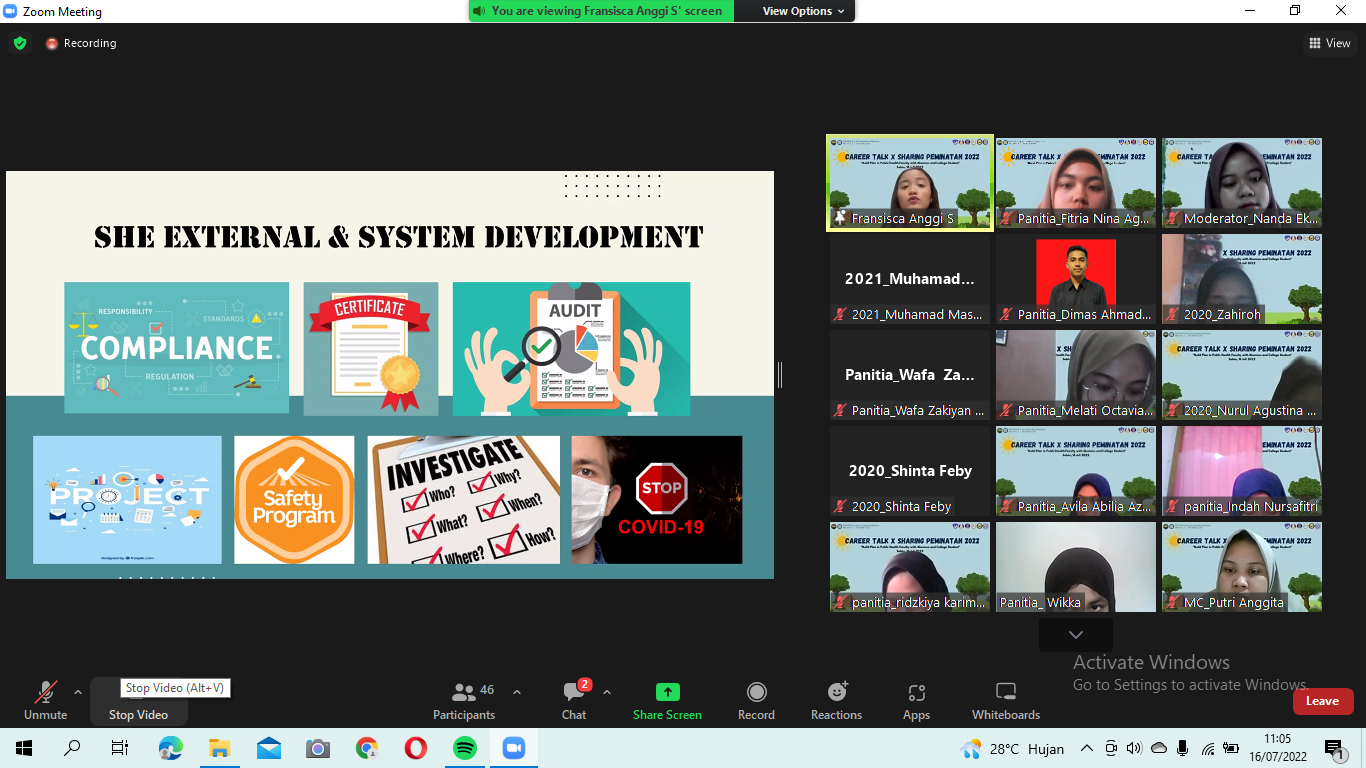This screenshot has height=768, width=1366.
Task: Expand audio settings arrow beside Unmute
Action: pos(78,692)
